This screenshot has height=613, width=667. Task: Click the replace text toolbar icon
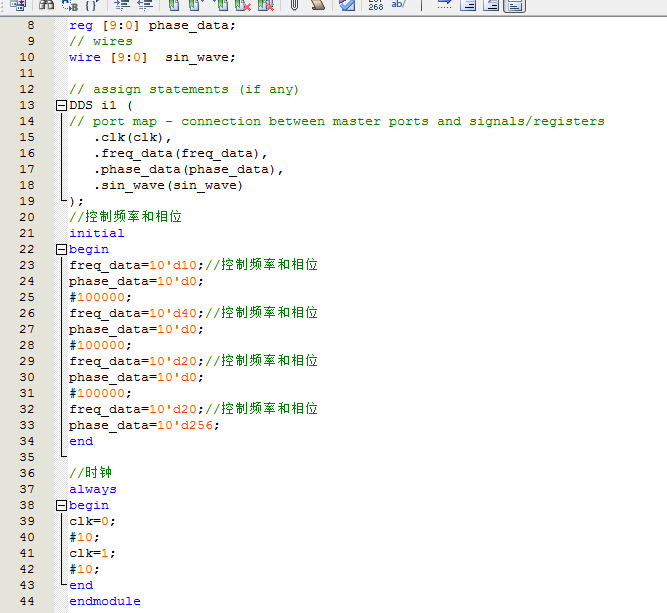pos(68,4)
